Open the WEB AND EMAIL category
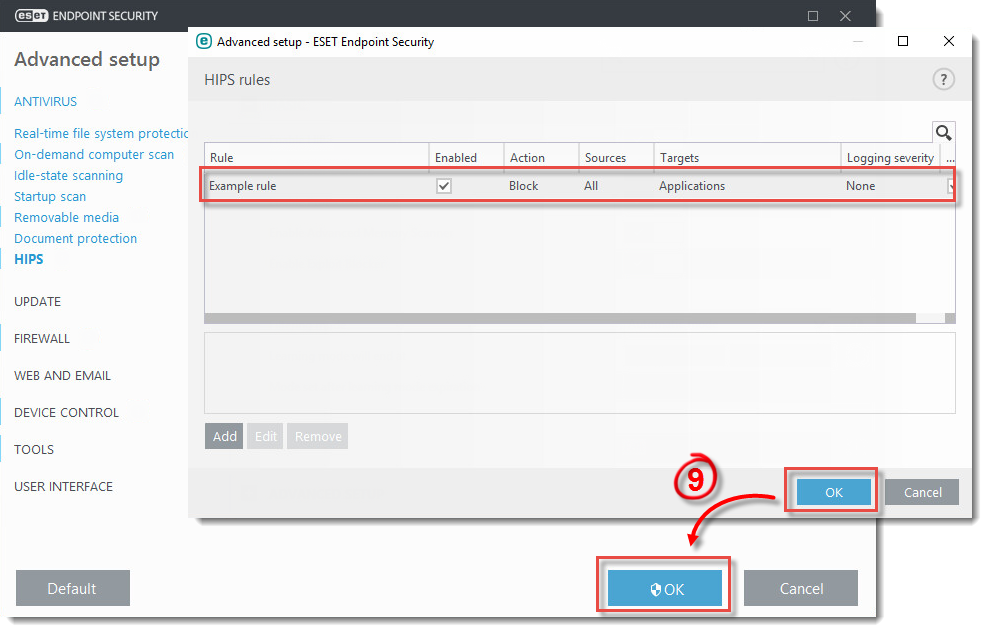Viewport: 981px width, 626px height. point(62,375)
